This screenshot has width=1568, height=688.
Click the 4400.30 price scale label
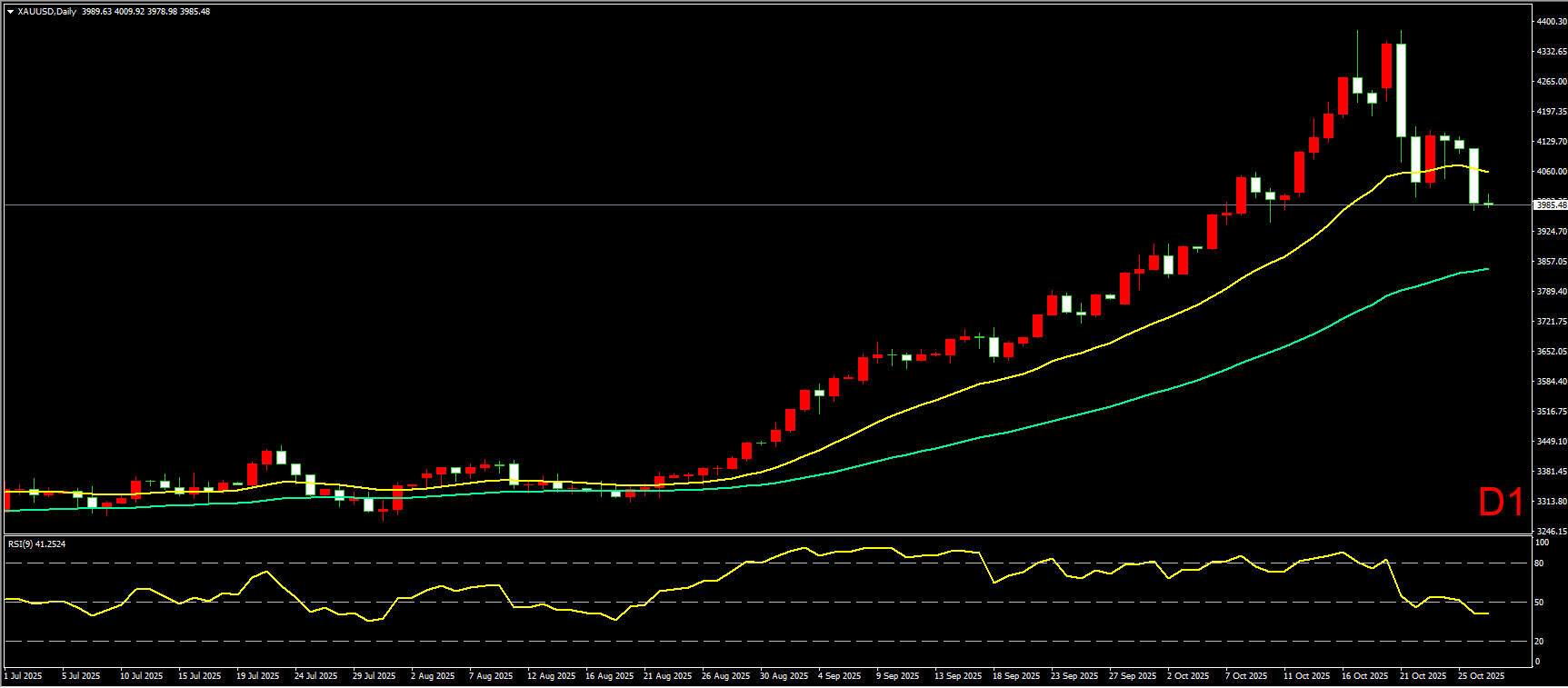[1551, 21]
